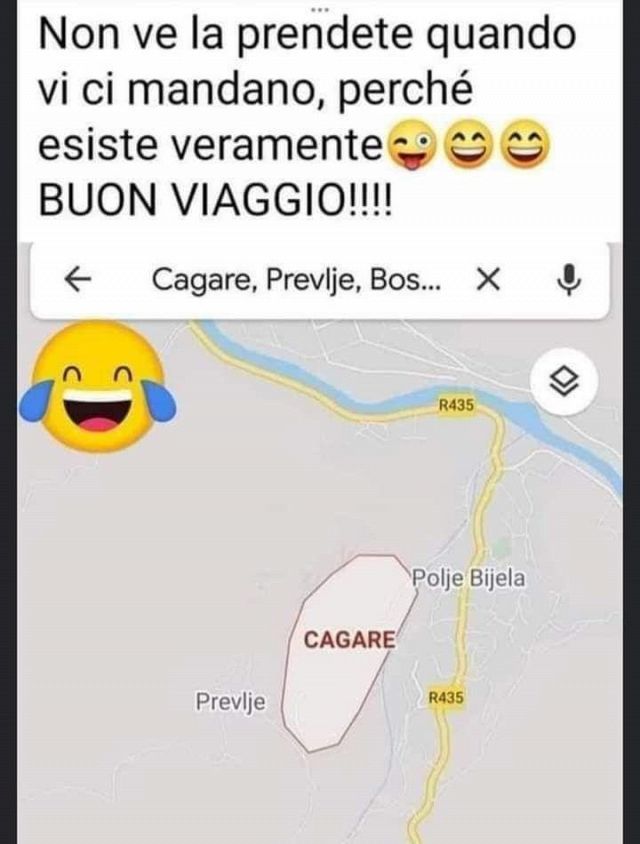Select the Polje Bijela place label
Screen dimensions: 640x844
tap(468, 578)
